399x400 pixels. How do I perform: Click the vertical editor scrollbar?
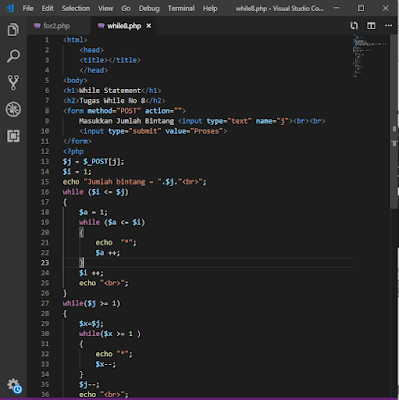pos(394,122)
